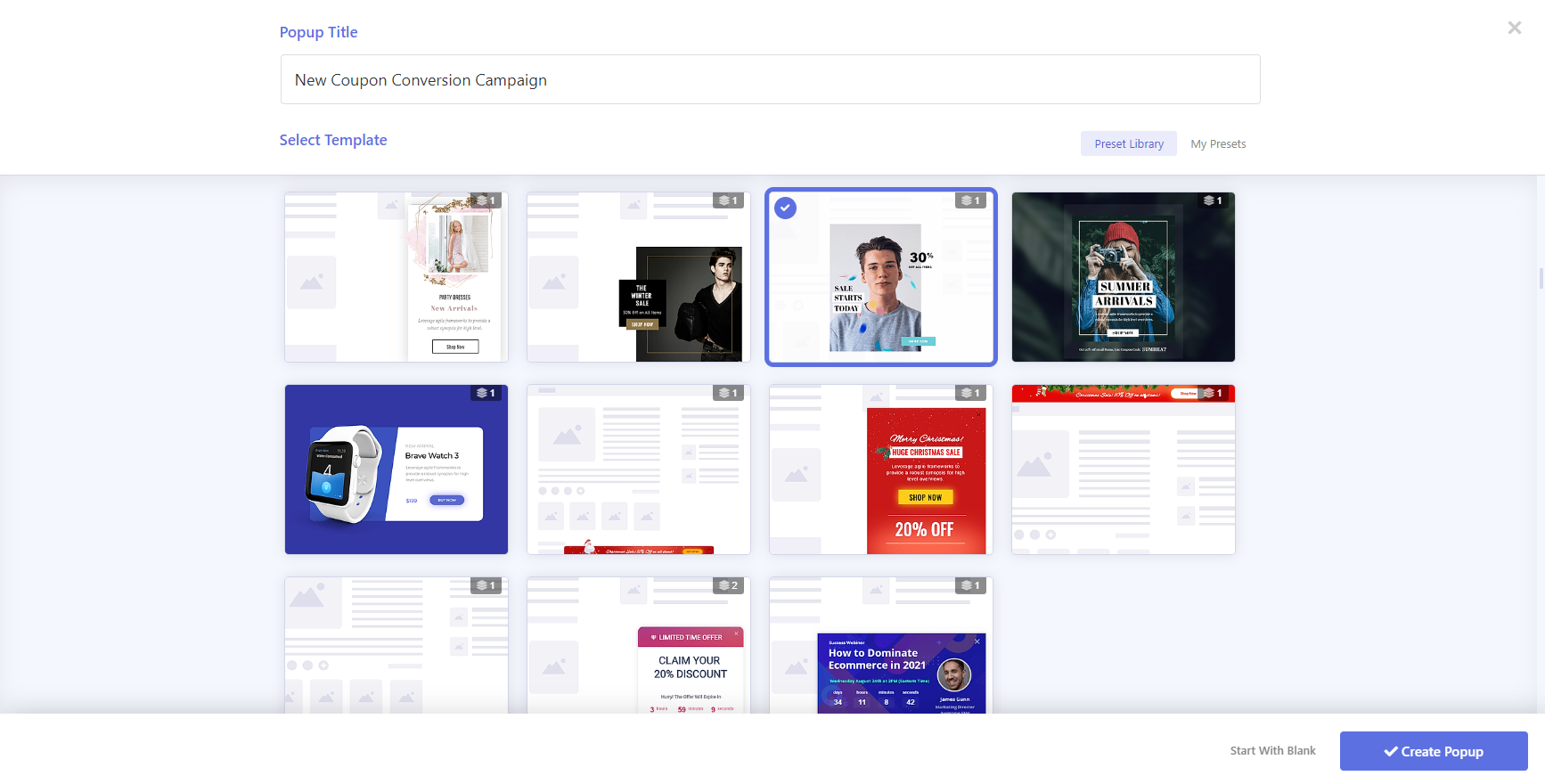Click layers badge on Ecommerce webinar template

970,585
